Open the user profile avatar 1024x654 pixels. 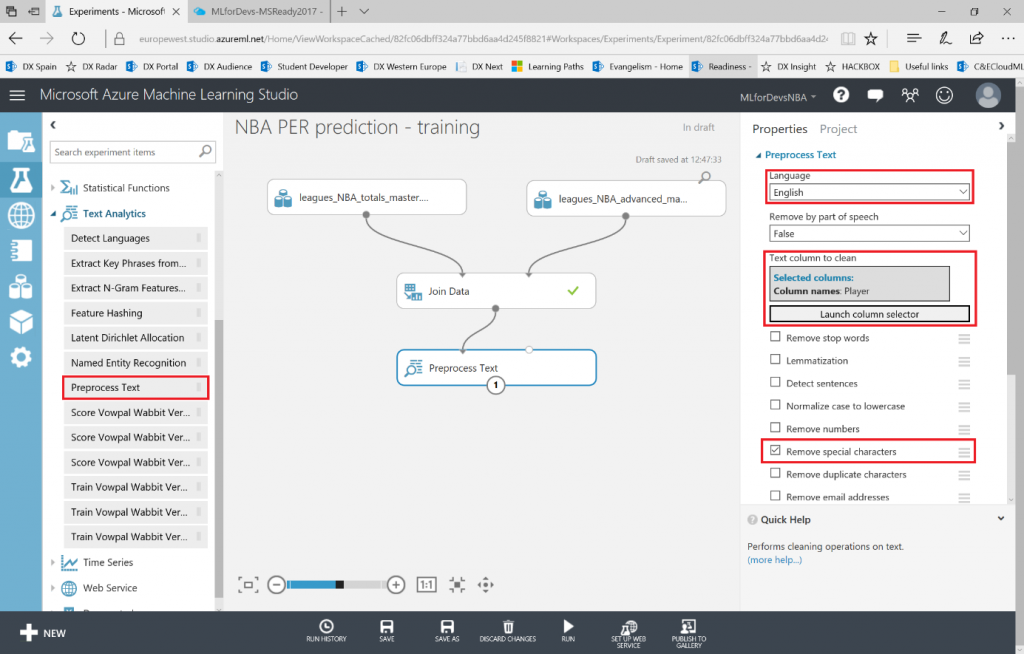(x=988, y=95)
